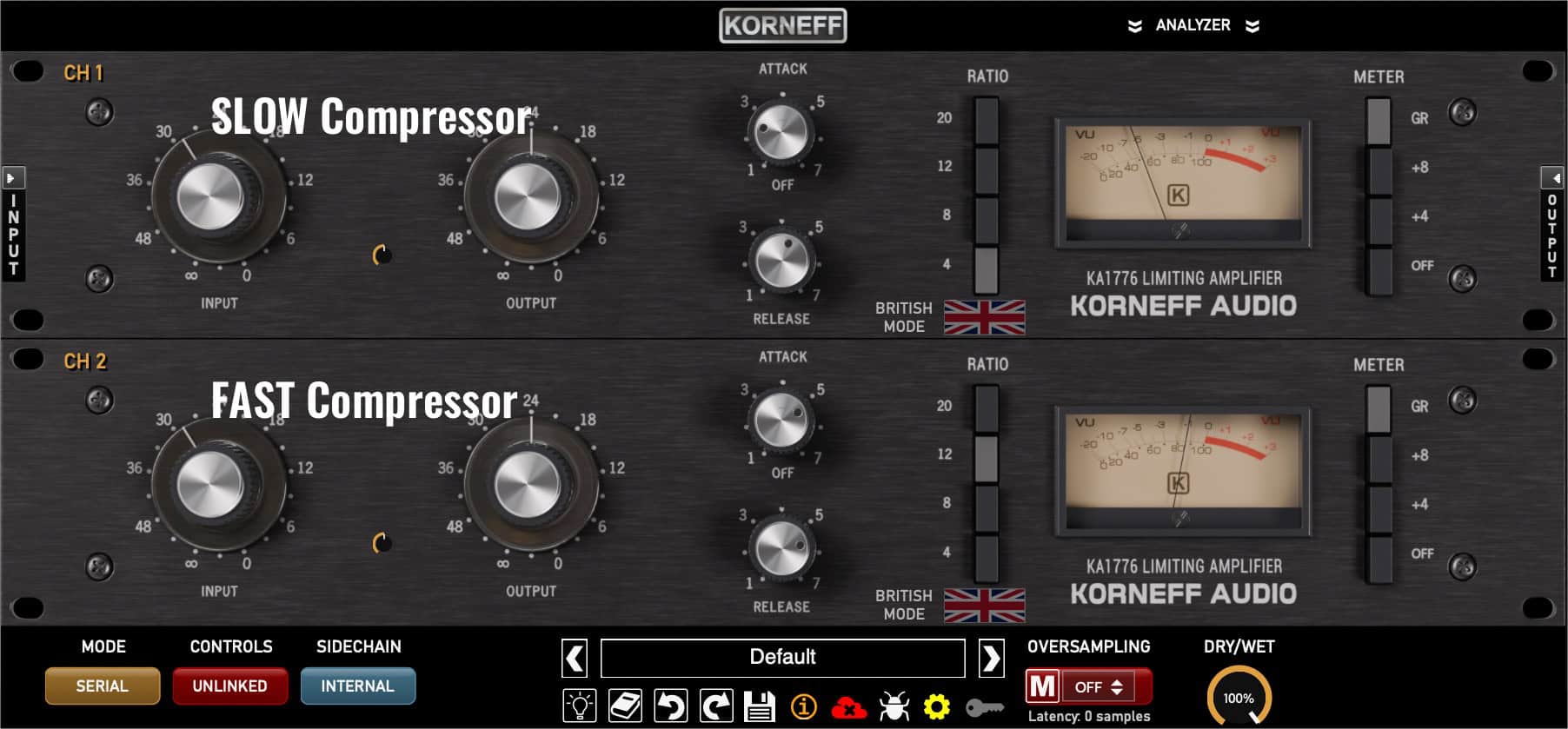Expand the Analyzer panel

1193,25
